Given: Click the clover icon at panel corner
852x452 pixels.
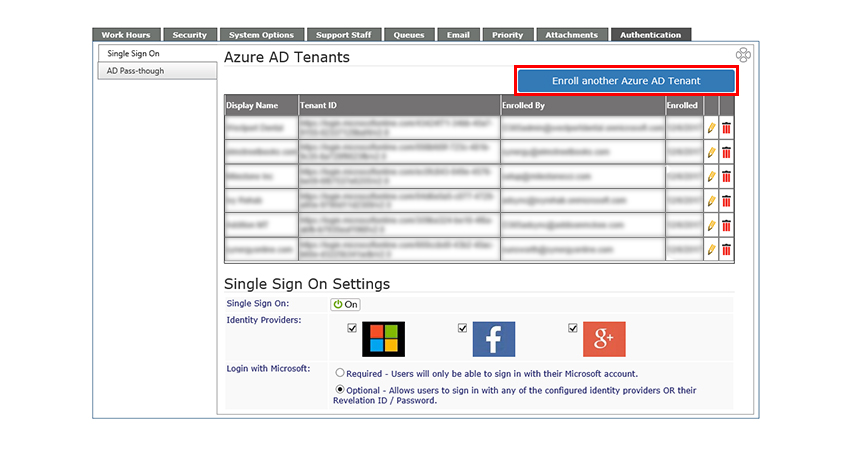Looking at the screenshot, I should coord(743,55).
